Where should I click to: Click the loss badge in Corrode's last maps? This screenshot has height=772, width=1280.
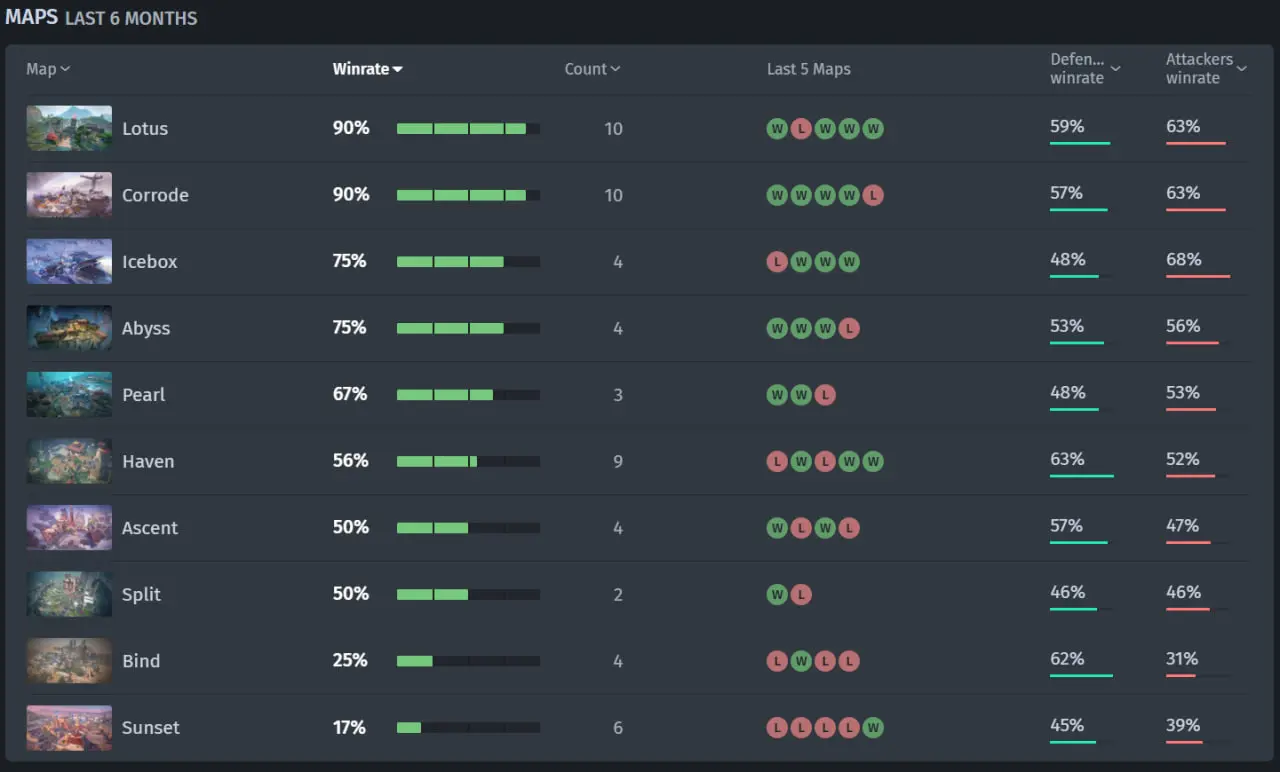(873, 195)
